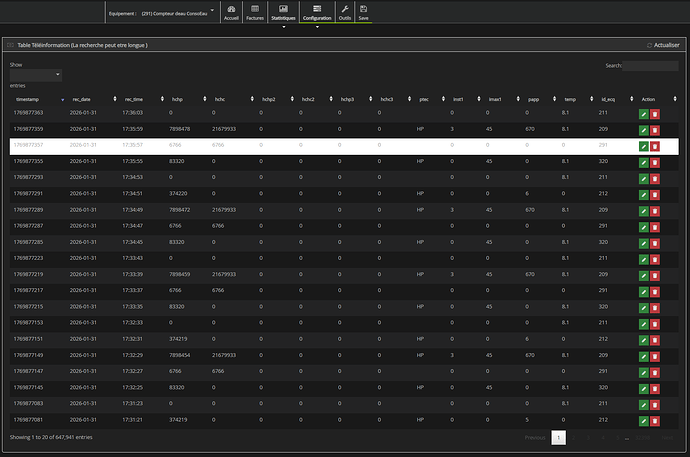
Task: Delete the highlighted row 1769877357
Action: 655,146
